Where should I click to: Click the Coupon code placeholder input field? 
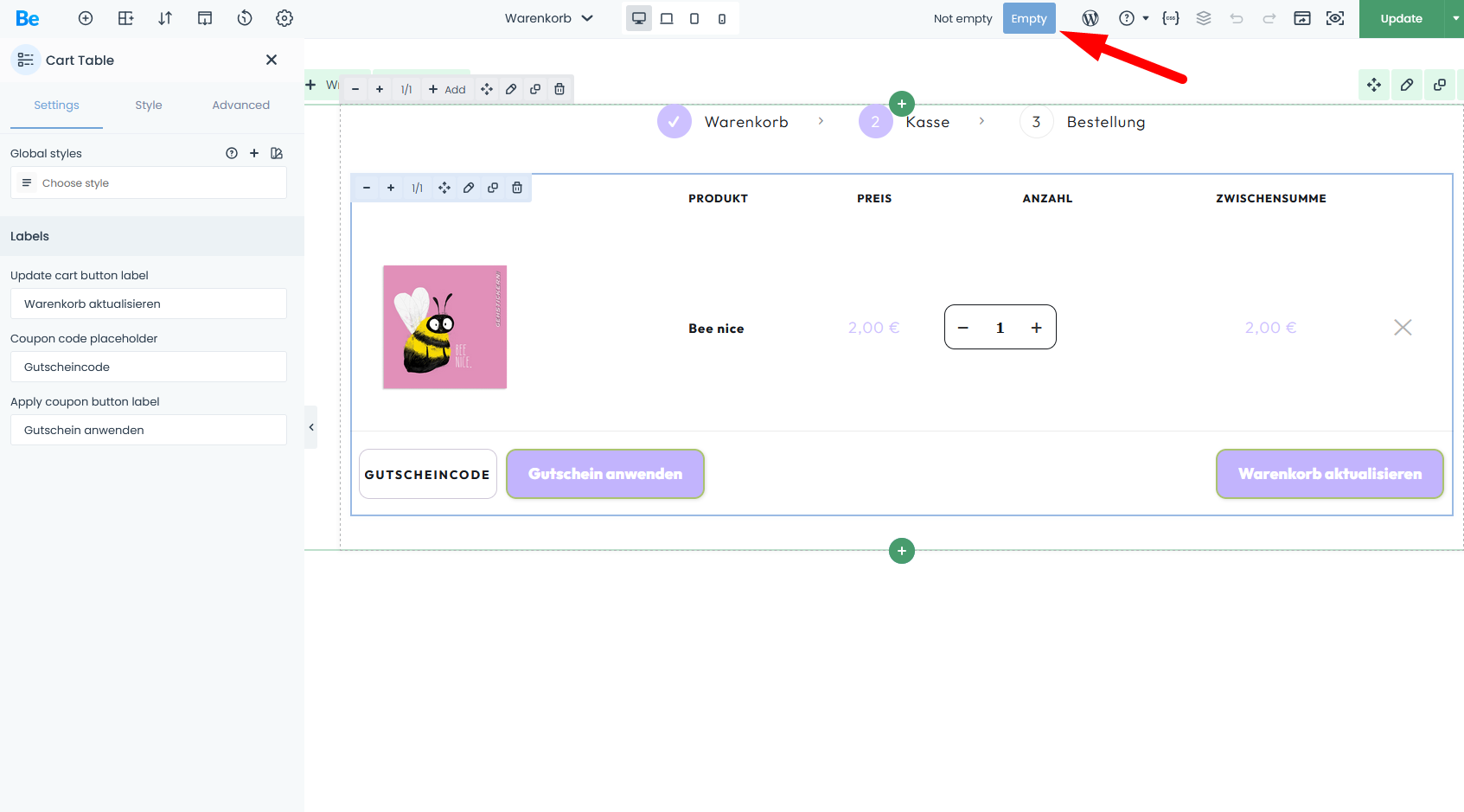click(149, 367)
